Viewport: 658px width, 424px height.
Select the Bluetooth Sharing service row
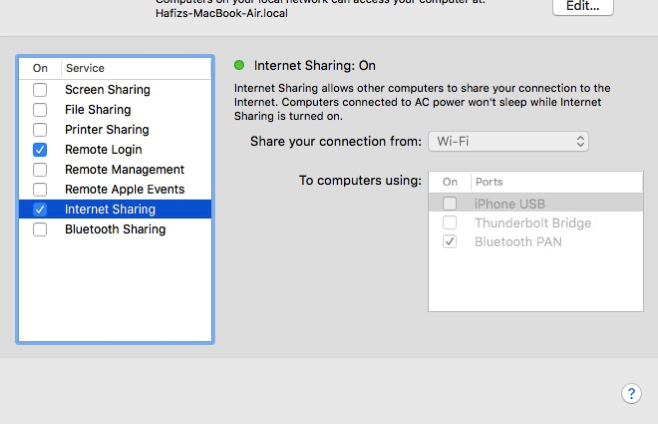pos(115,229)
